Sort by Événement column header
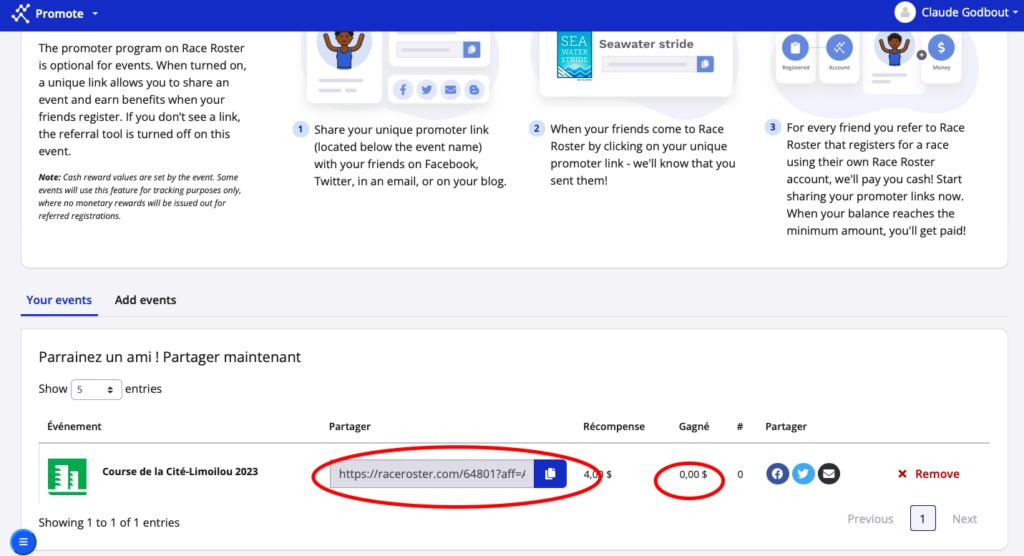Image resolution: width=1024 pixels, height=556 pixels. 74,427
